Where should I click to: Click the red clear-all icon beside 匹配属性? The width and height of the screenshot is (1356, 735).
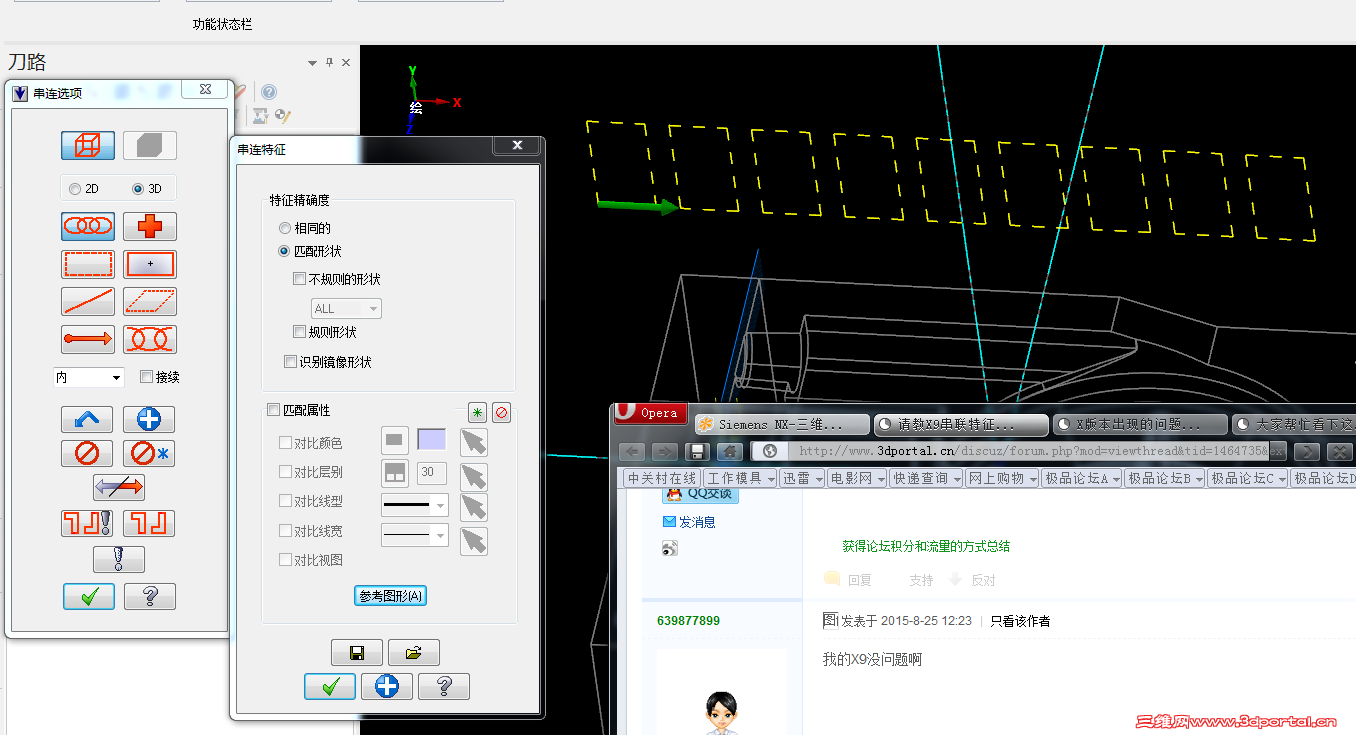point(502,412)
